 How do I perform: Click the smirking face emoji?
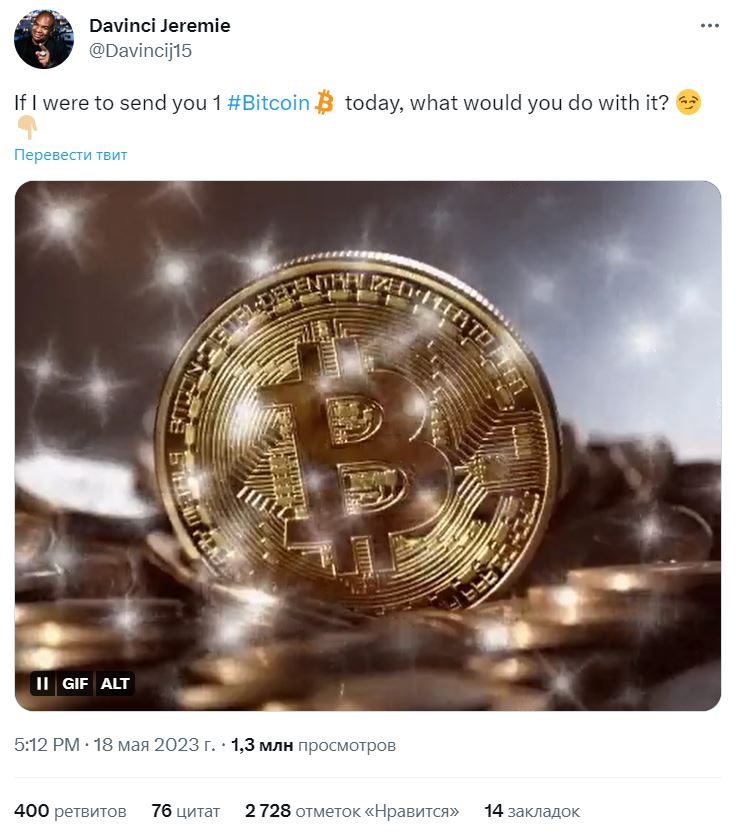(689, 102)
